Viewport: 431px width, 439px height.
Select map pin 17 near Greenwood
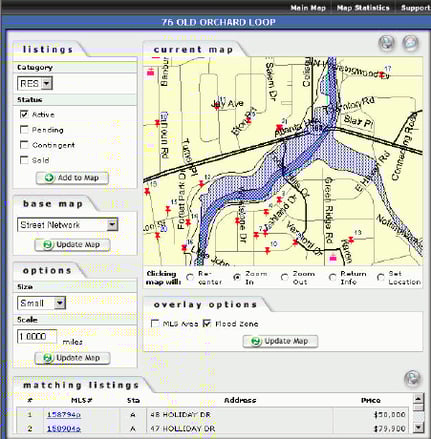click(x=382, y=75)
